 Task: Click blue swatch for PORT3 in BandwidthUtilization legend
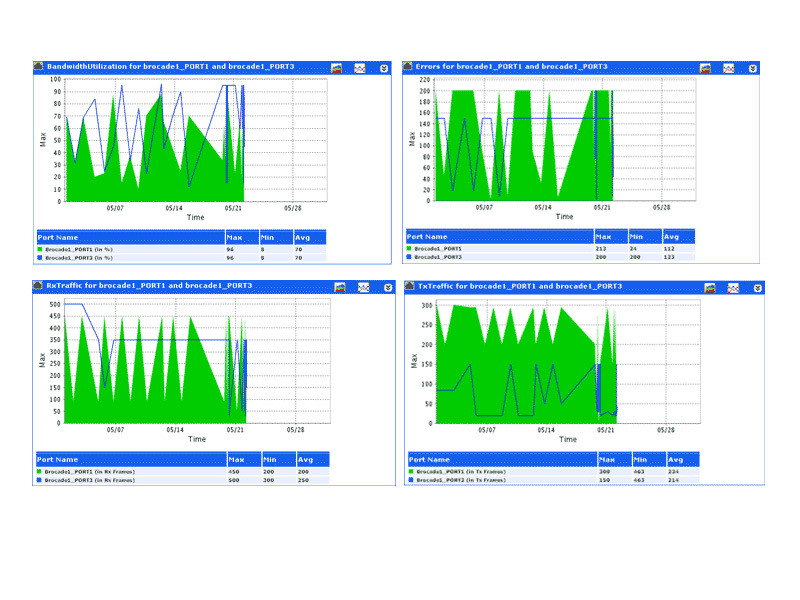tap(40, 258)
